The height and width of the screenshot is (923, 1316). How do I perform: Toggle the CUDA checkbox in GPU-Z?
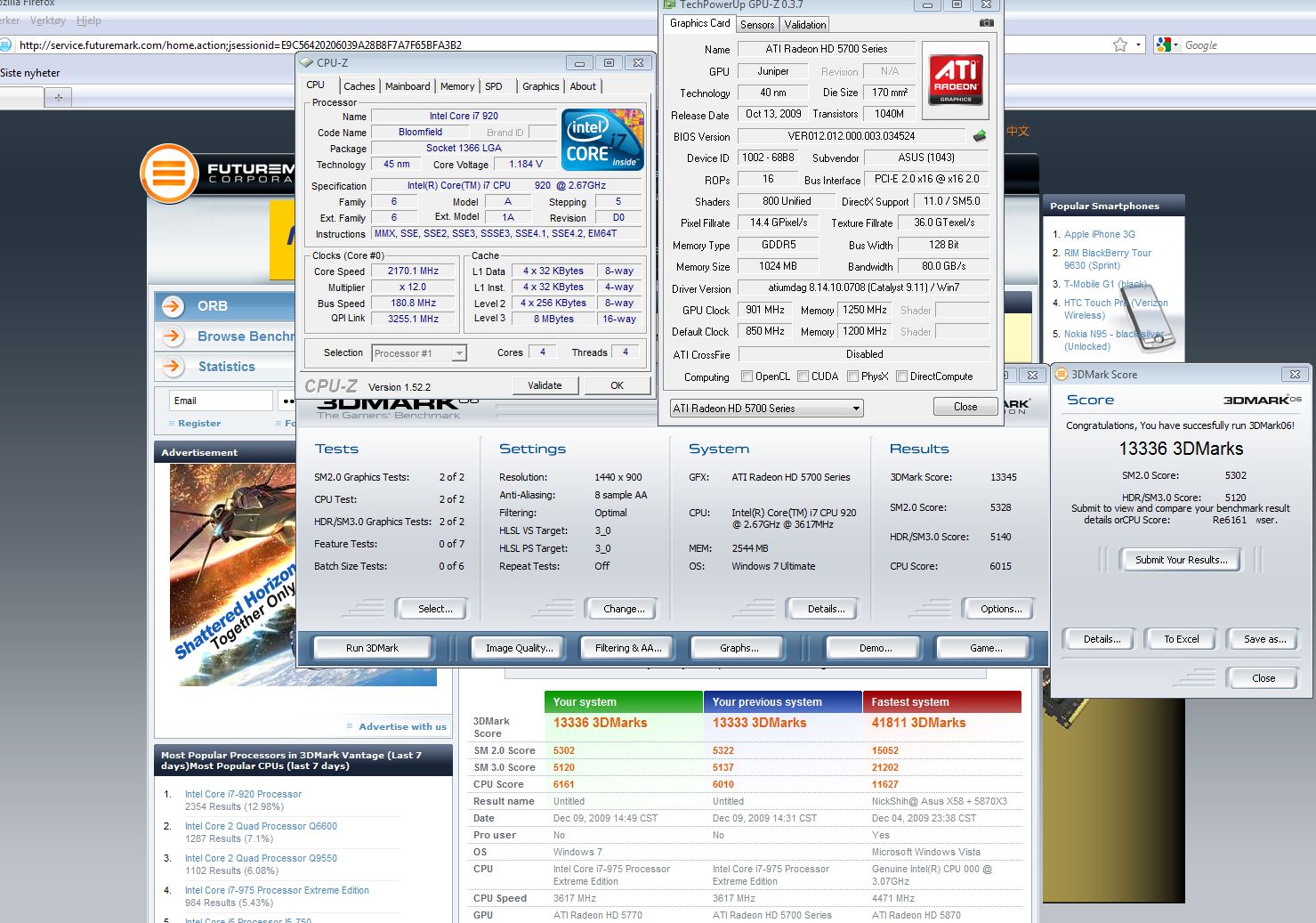tap(803, 376)
